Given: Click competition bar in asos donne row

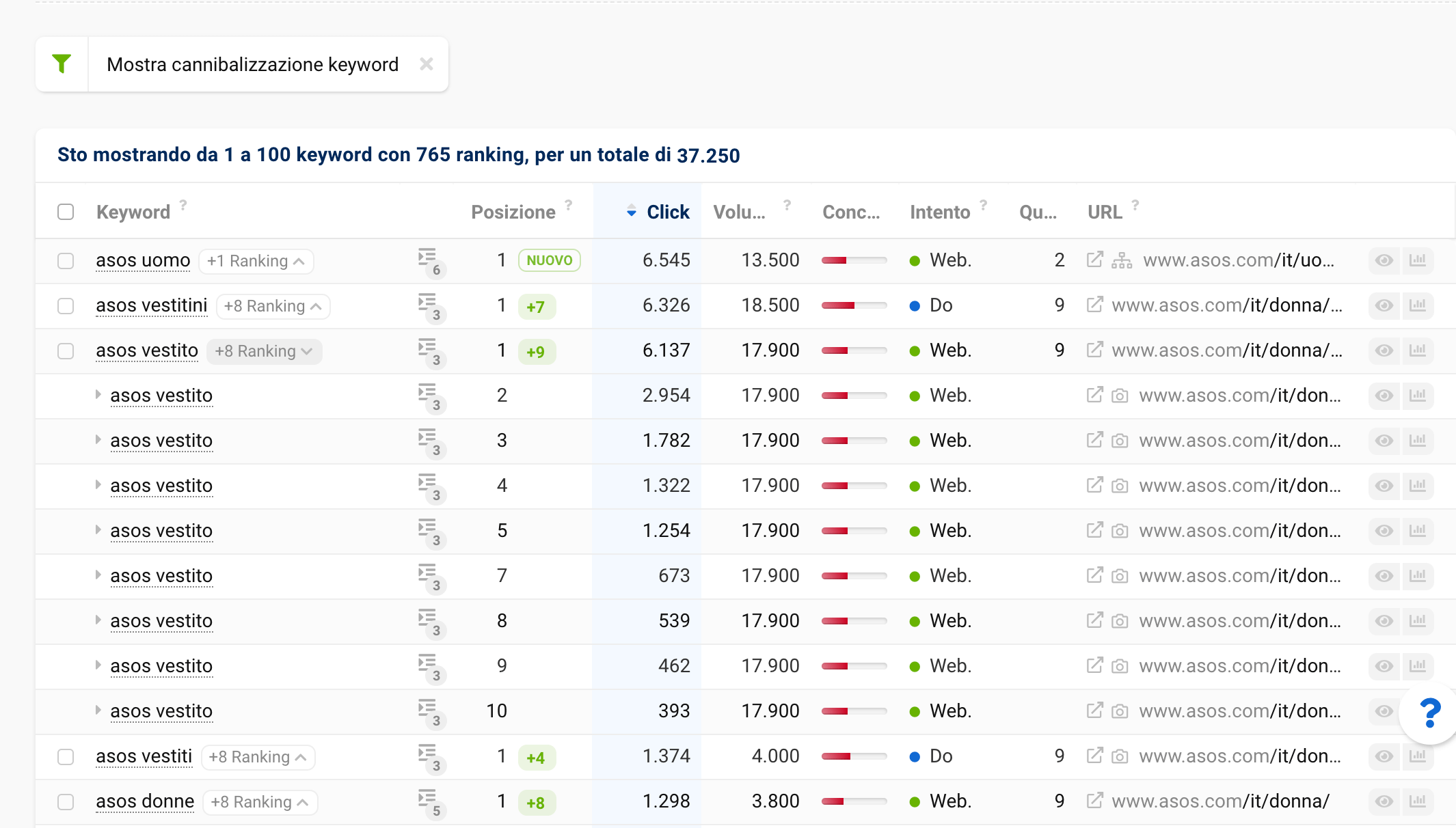Looking at the screenshot, I should click(x=854, y=801).
